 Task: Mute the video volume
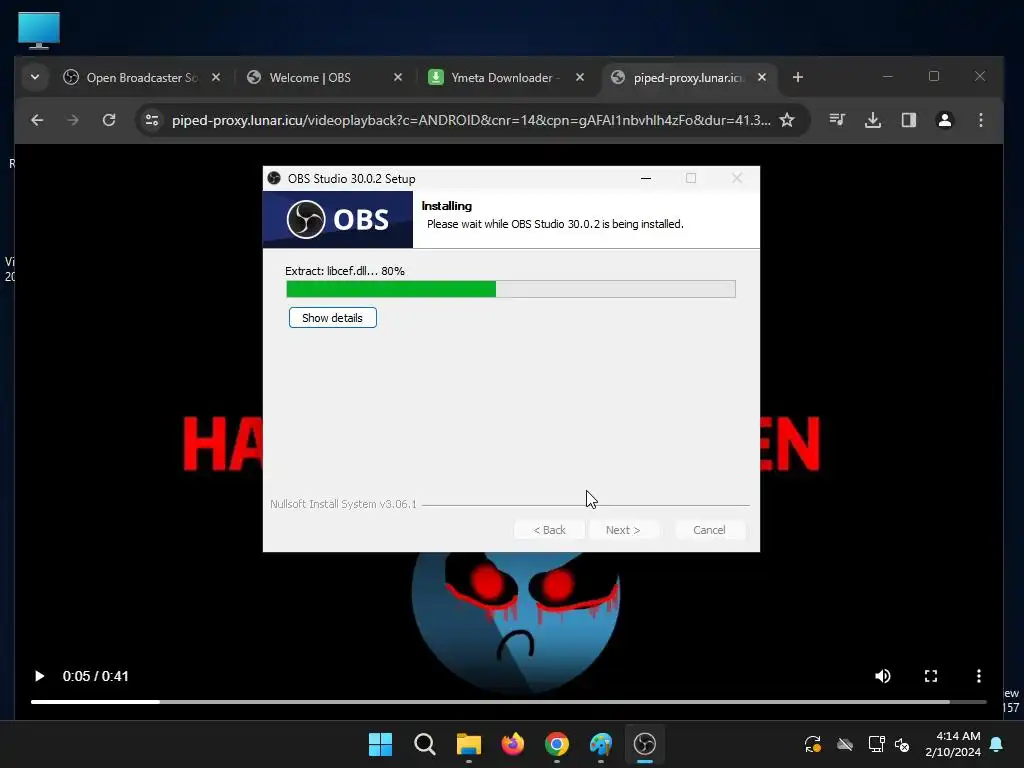pos(882,676)
